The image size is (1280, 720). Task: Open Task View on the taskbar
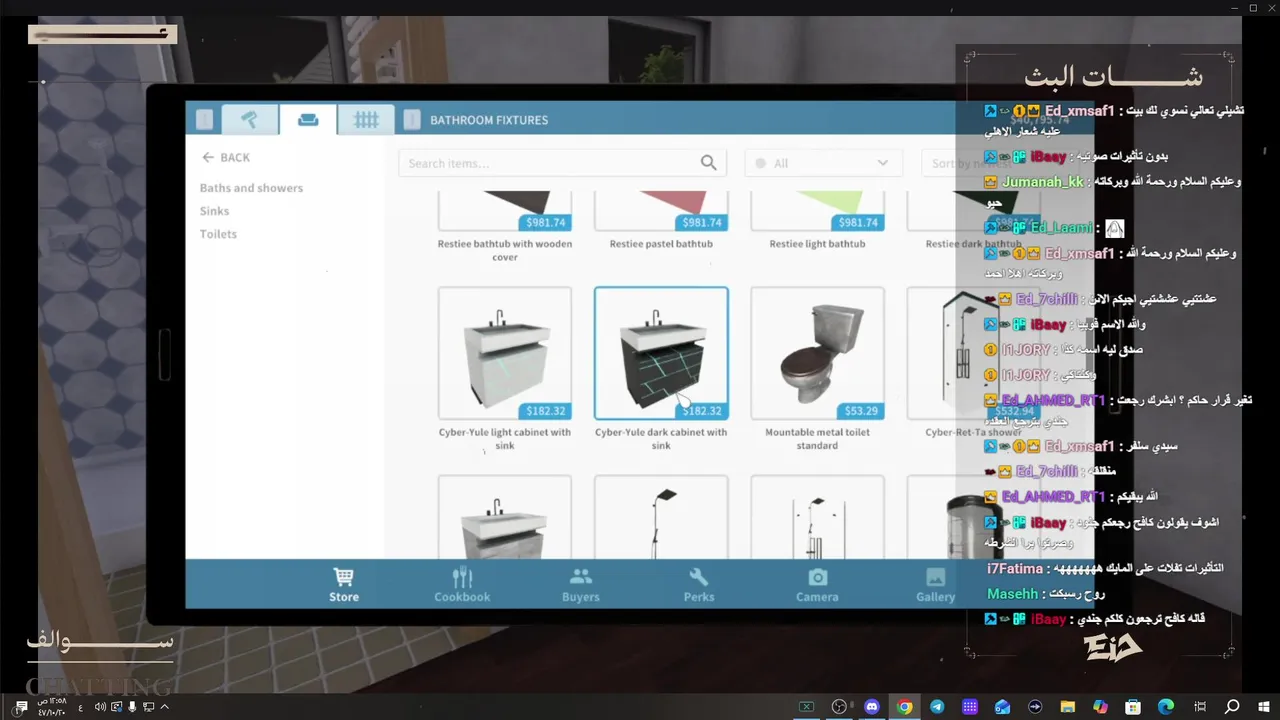[x=1199, y=707]
